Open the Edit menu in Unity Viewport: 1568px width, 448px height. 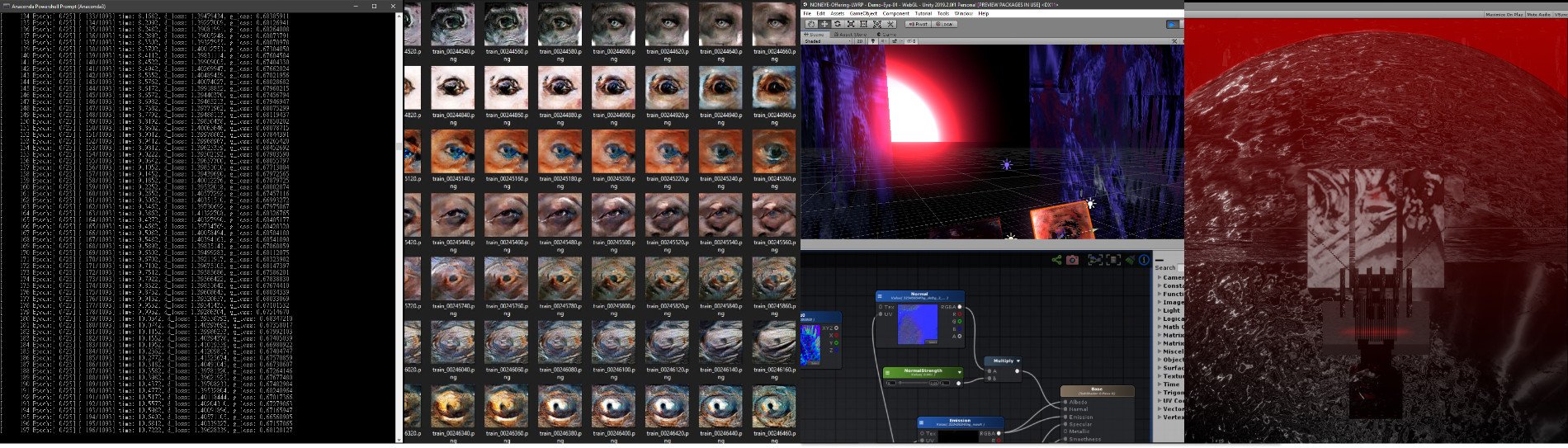click(x=820, y=13)
